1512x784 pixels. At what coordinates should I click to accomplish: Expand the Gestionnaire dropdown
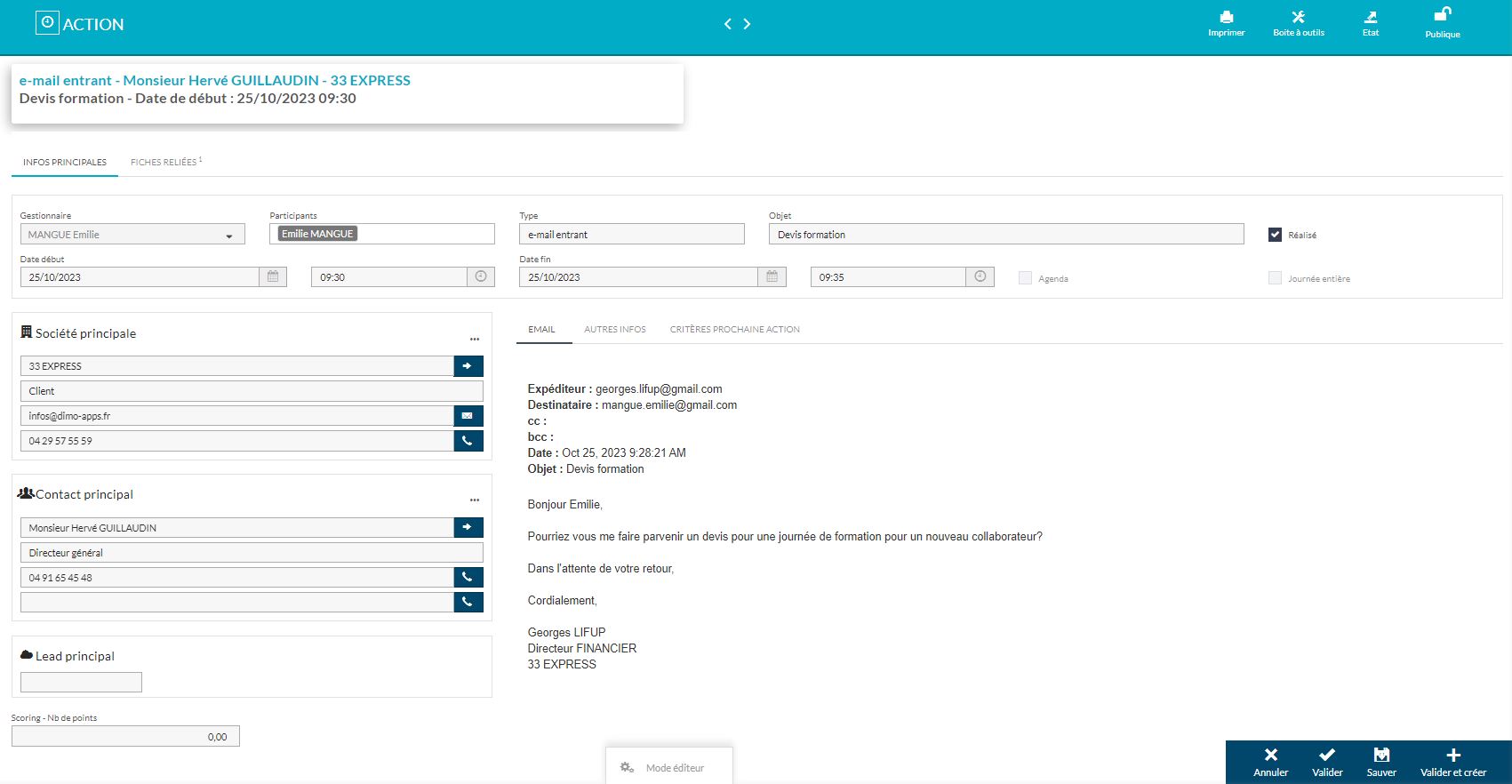pos(228,236)
